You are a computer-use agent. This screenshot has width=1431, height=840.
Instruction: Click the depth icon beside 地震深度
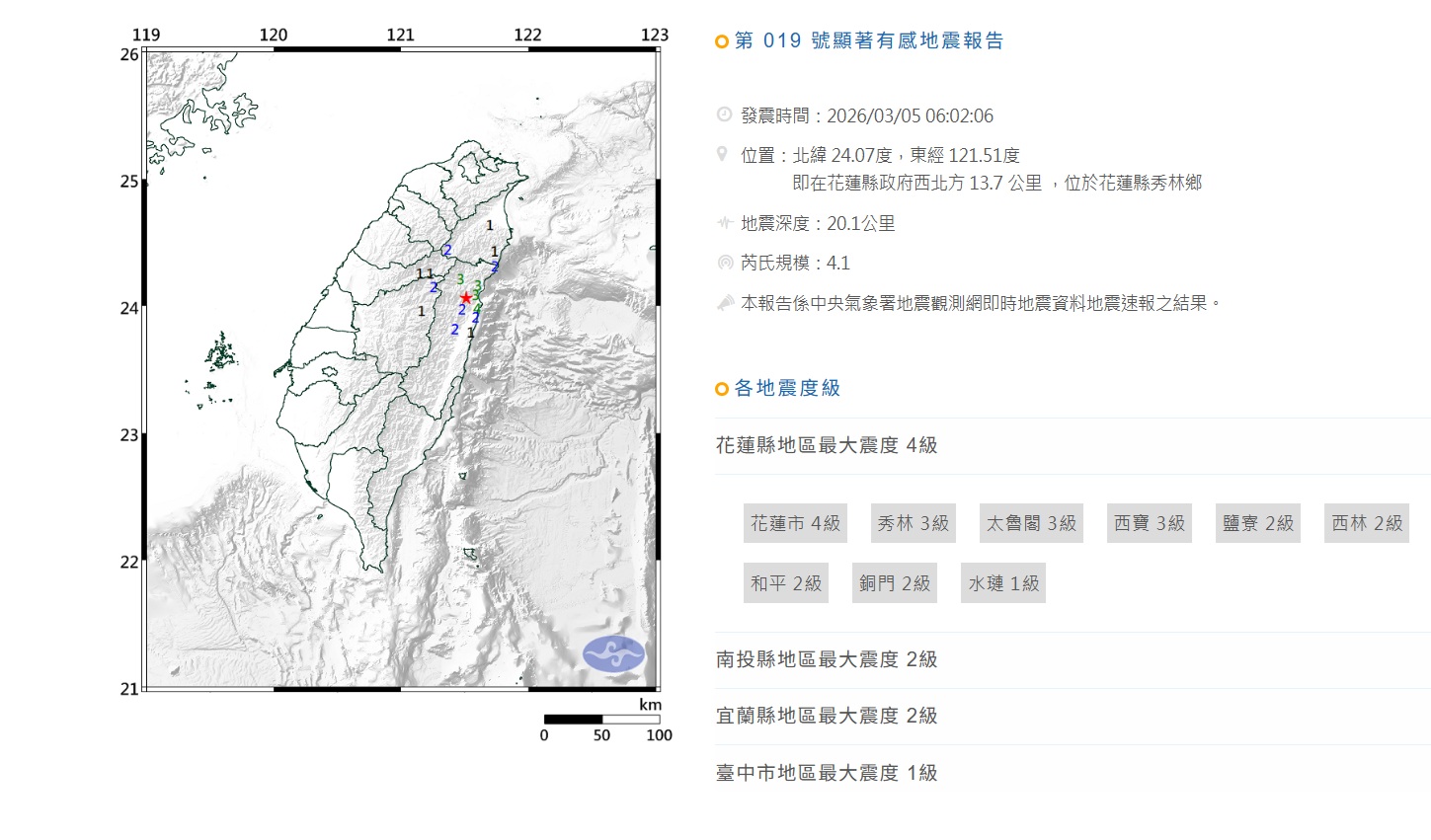(x=724, y=223)
